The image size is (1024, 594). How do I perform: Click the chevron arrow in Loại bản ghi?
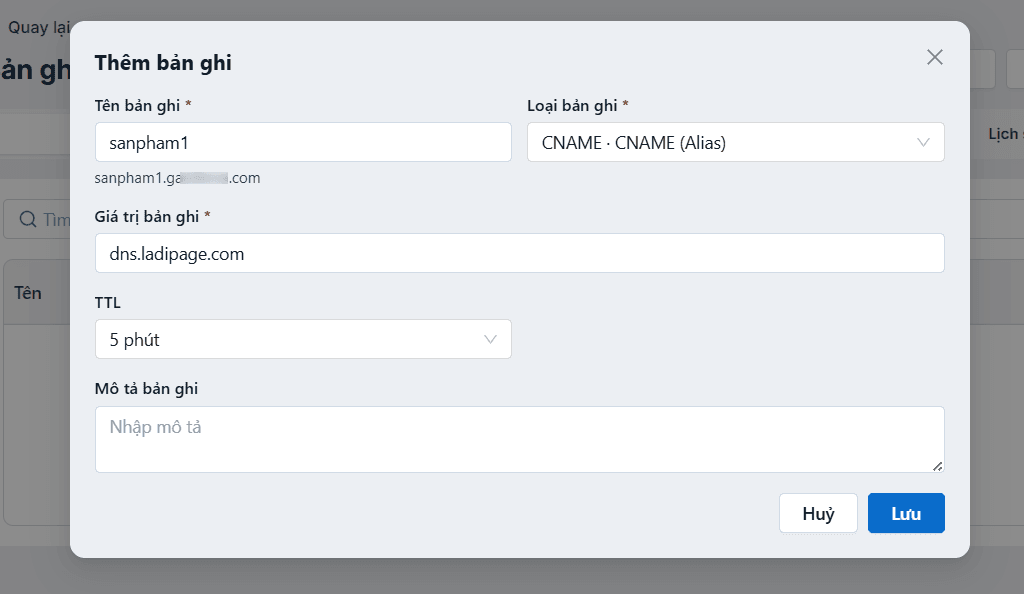point(923,142)
